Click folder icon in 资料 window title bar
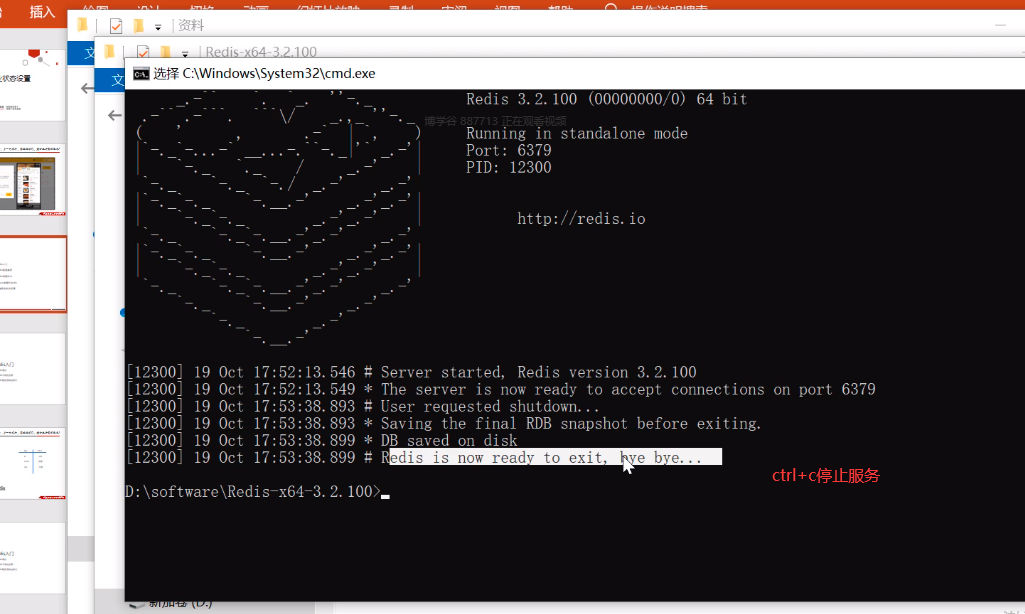 pyautogui.click(x=82, y=25)
